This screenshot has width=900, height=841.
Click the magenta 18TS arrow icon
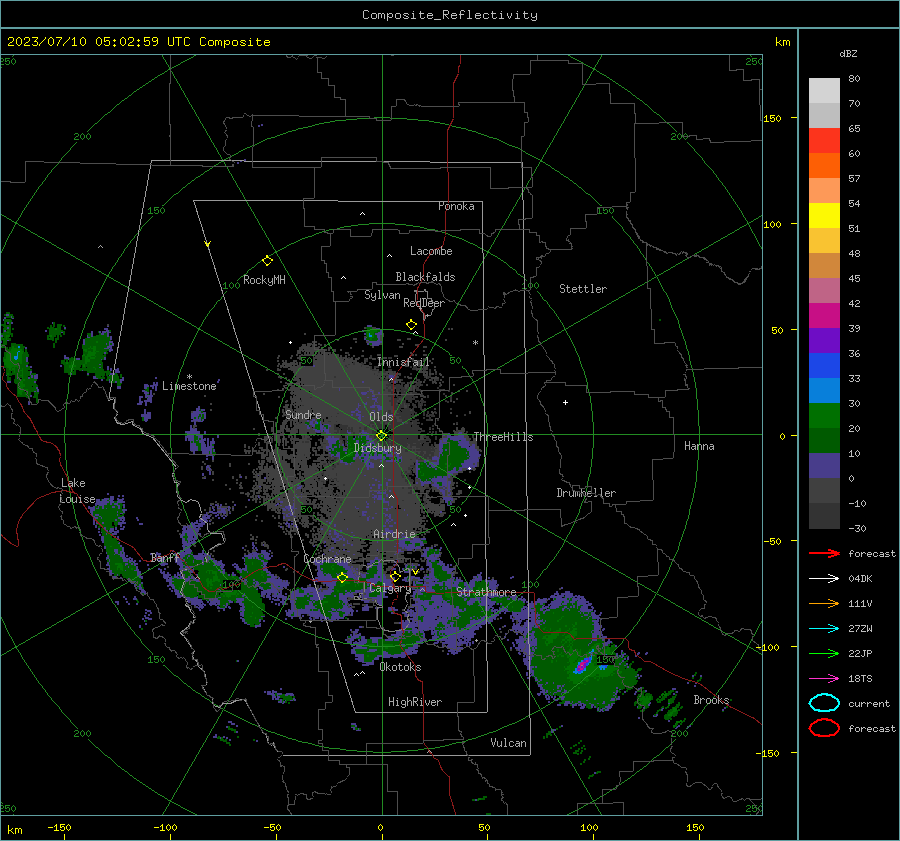(x=824, y=679)
